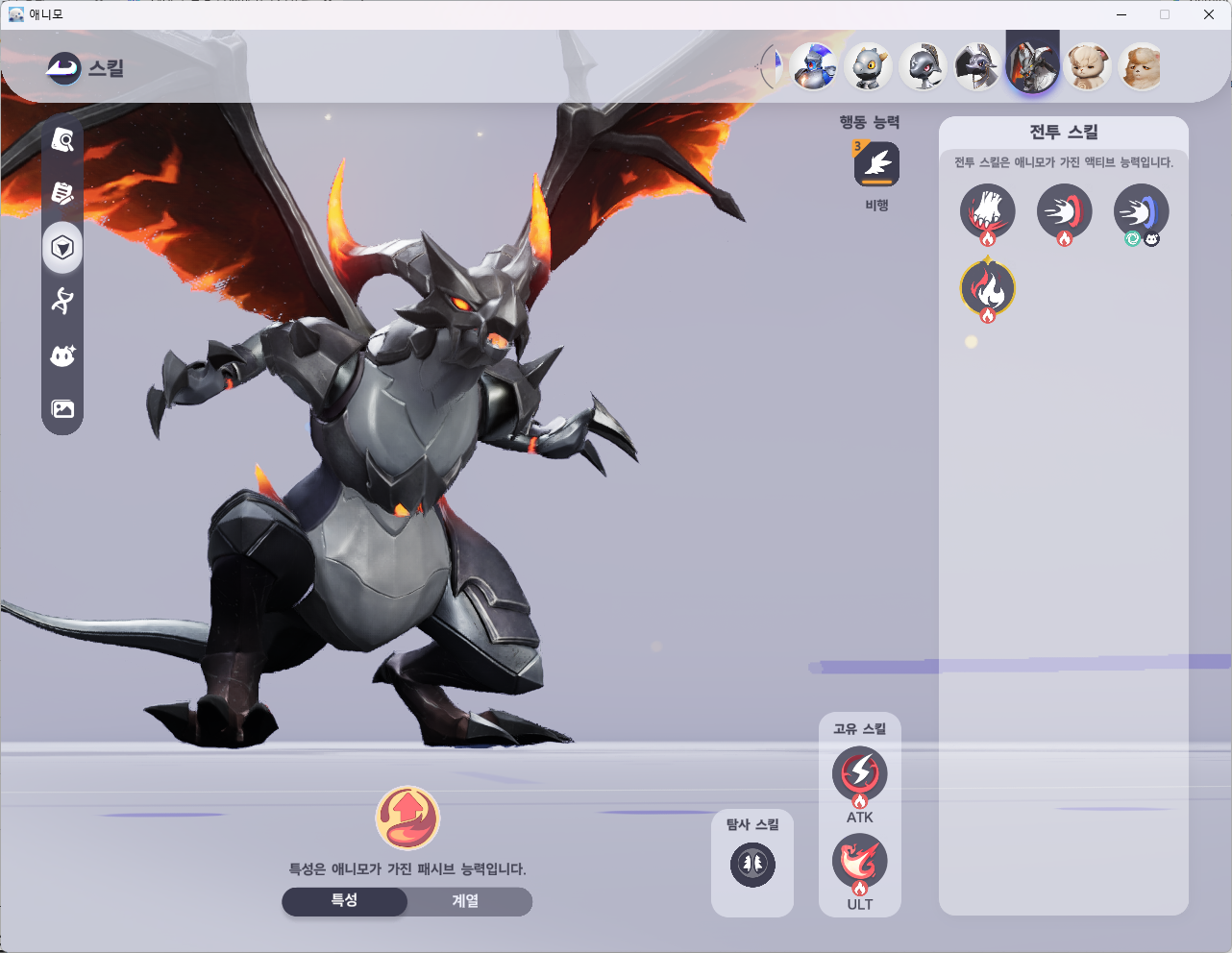Minimize the 애니모 window
The width and height of the screenshot is (1232, 953).
pyautogui.click(x=1121, y=14)
